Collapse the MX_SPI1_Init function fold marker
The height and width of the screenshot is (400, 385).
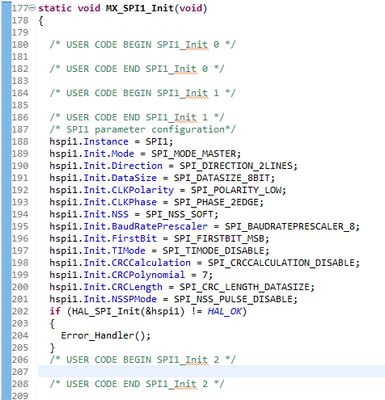pos(32,8)
